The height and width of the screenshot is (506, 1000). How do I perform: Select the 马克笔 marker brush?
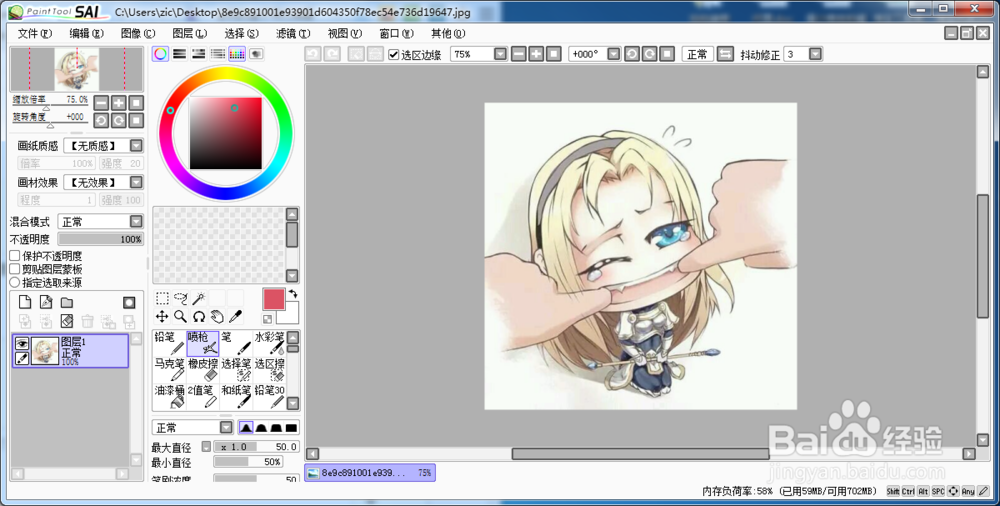click(x=170, y=370)
